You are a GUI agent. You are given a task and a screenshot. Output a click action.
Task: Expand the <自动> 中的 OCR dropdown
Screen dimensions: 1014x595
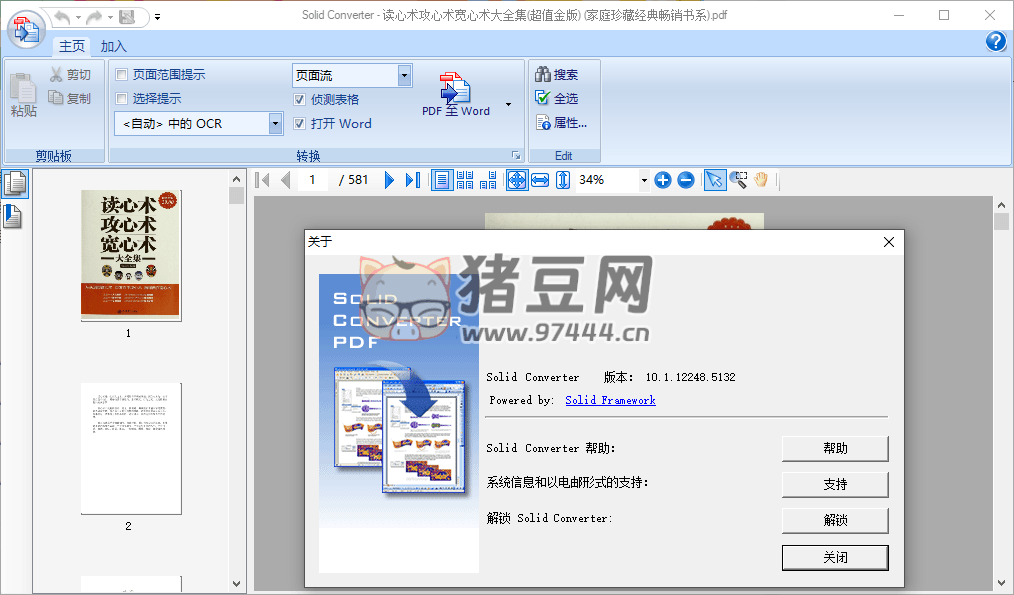pyautogui.click(x=275, y=124)
